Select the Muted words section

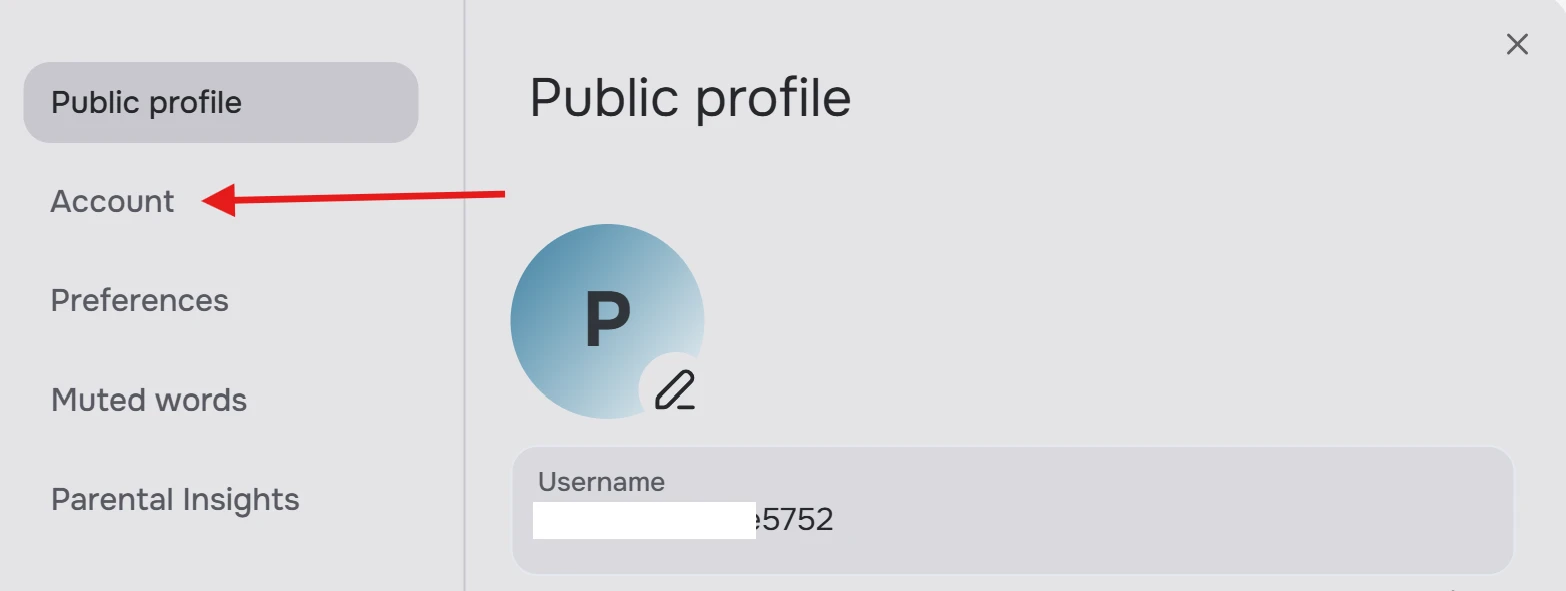tap(149, 399)
